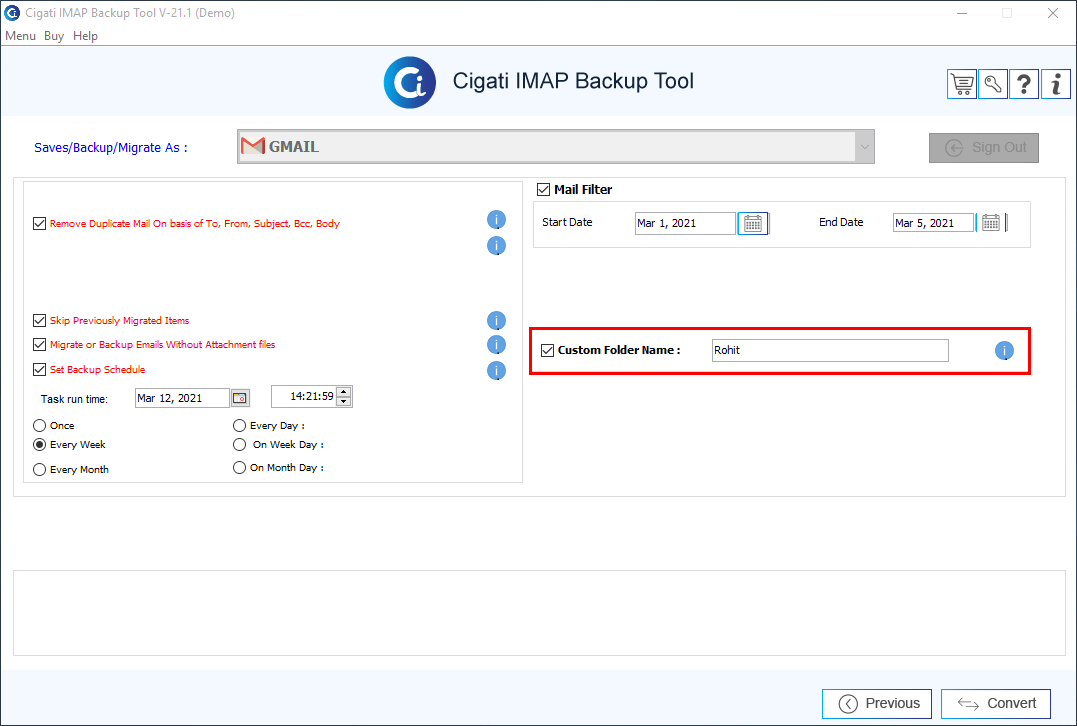Select the Once schedule option
Viewport: 1077px width, 726px height.
(40, 426)
